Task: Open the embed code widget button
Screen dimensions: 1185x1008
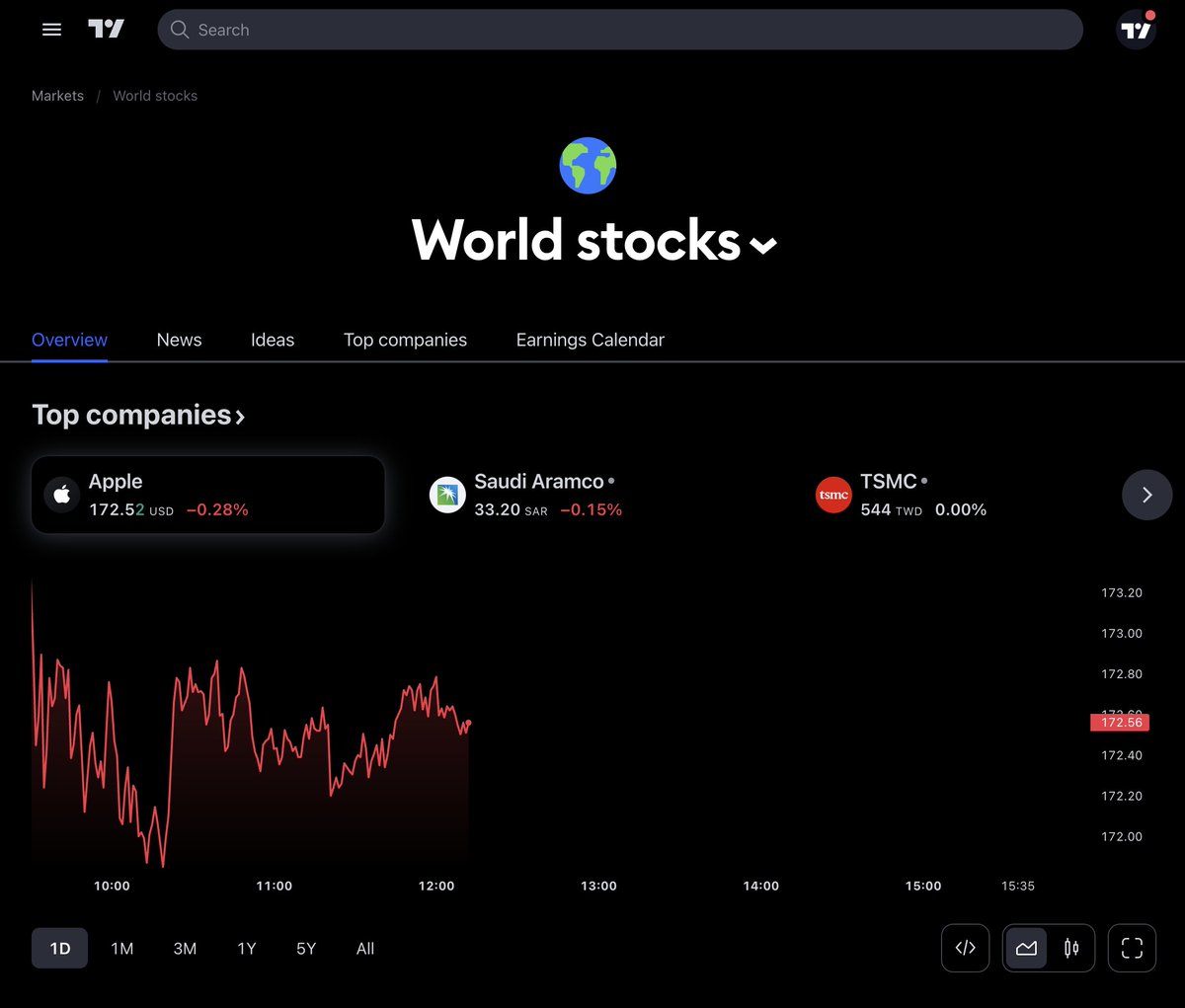Action: coord(966,948)
